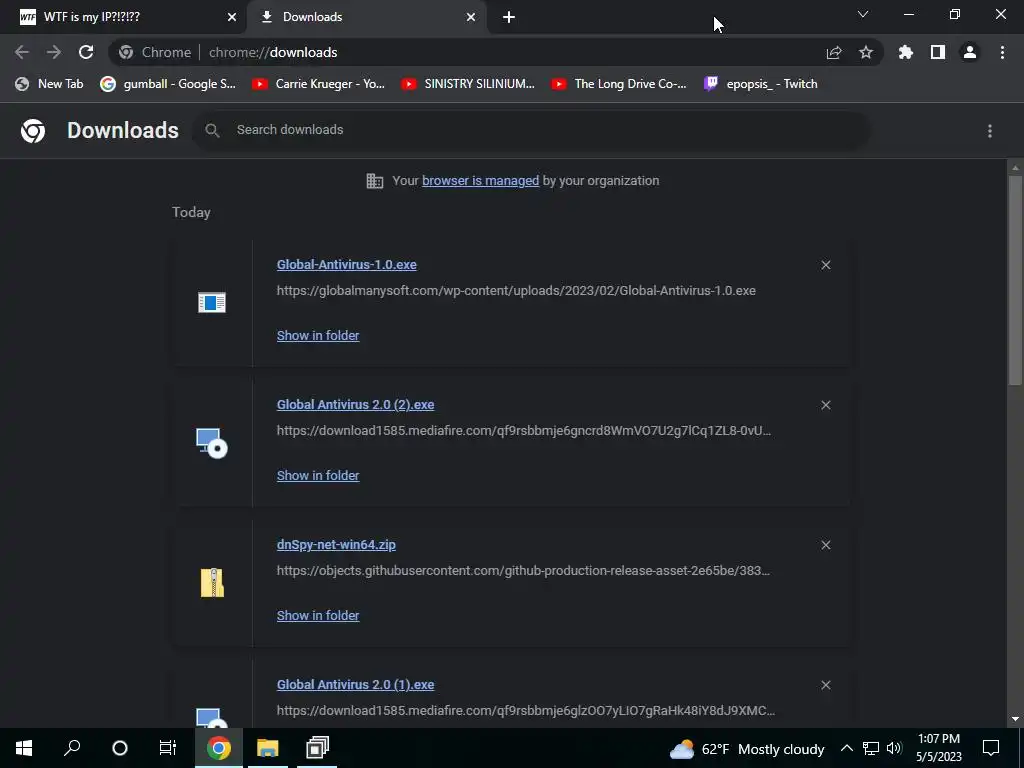
Task: Open the Windows Start menu
Action: [x=24, y=748]
